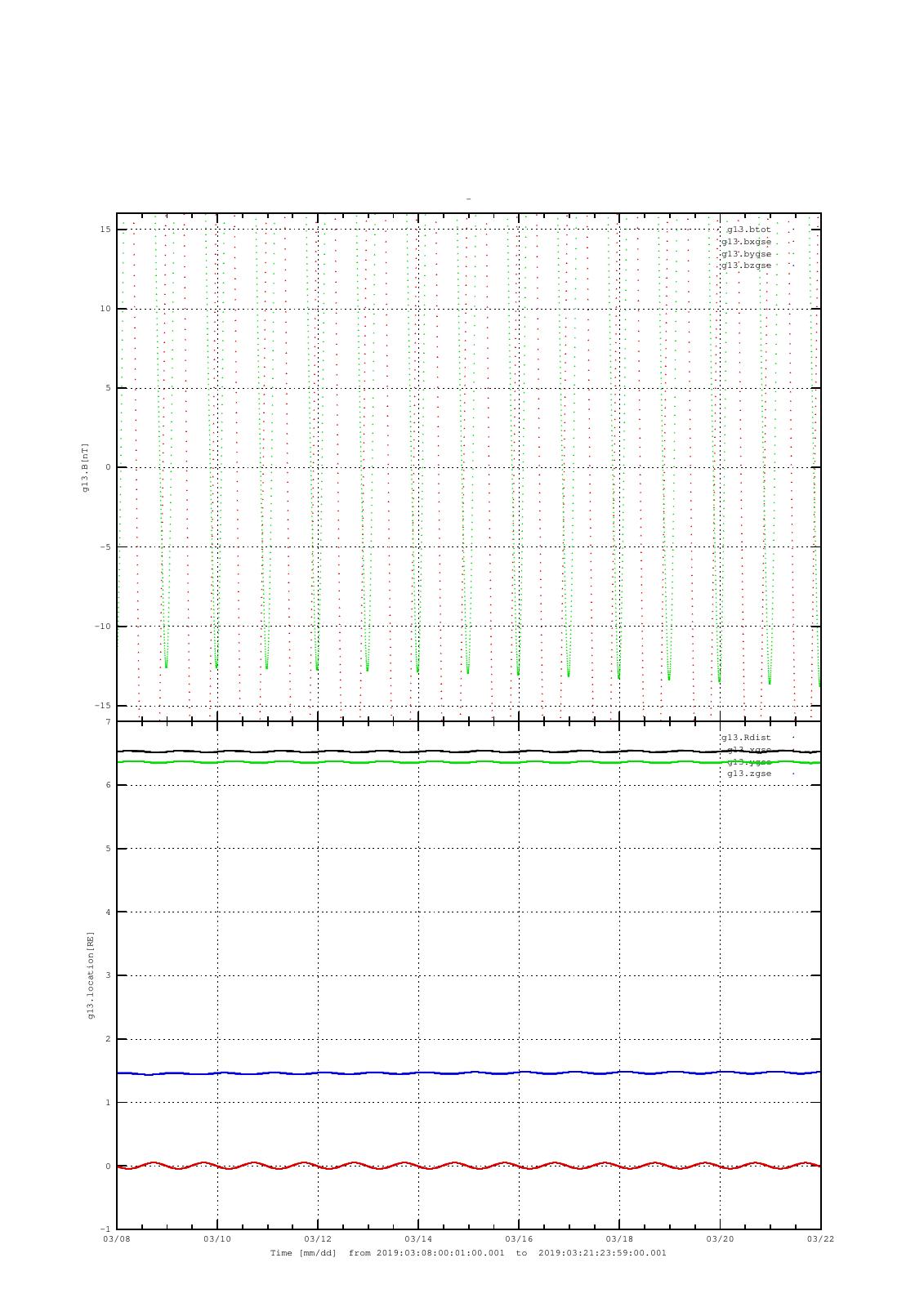
Task: Click the 03/08 date tick label
Action: point(116,1238)
